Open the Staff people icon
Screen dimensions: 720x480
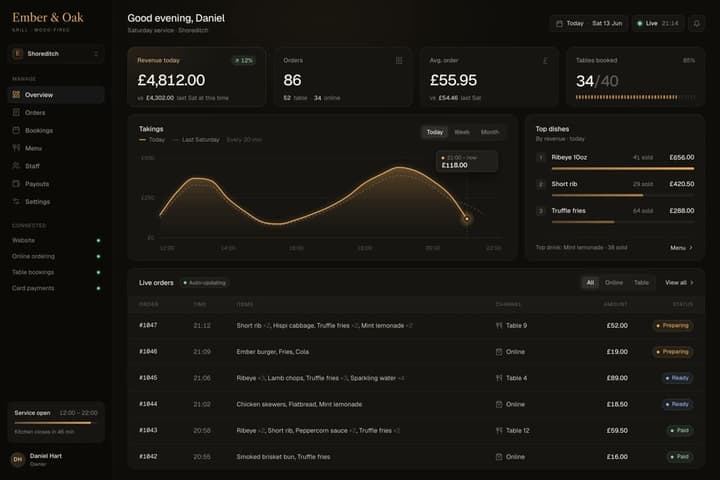(16, 166)
